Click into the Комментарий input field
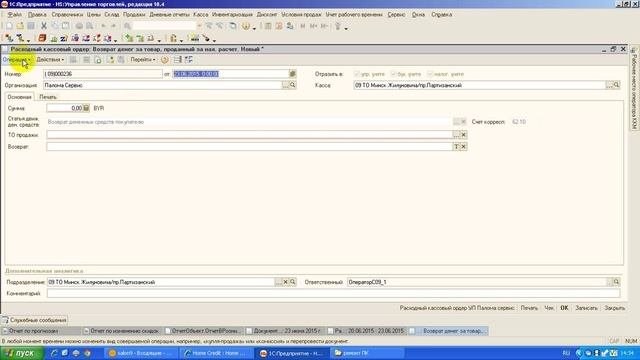 coord(333,293)
